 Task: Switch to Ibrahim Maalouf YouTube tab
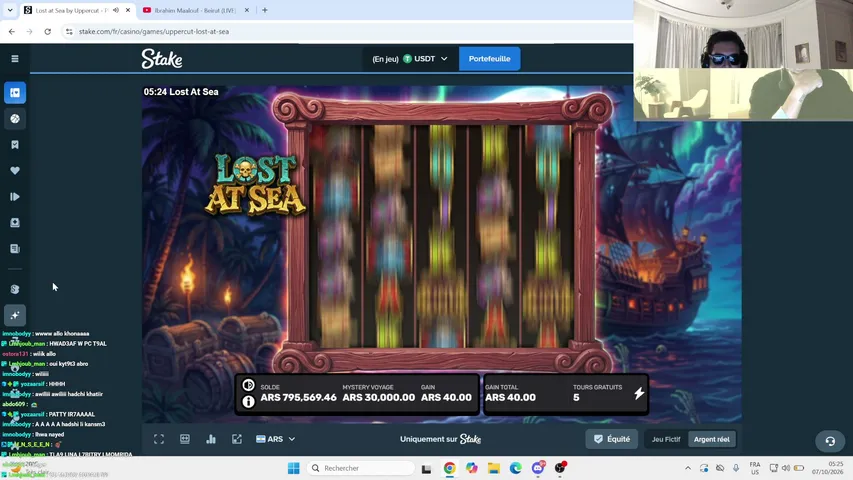(194, 10)
